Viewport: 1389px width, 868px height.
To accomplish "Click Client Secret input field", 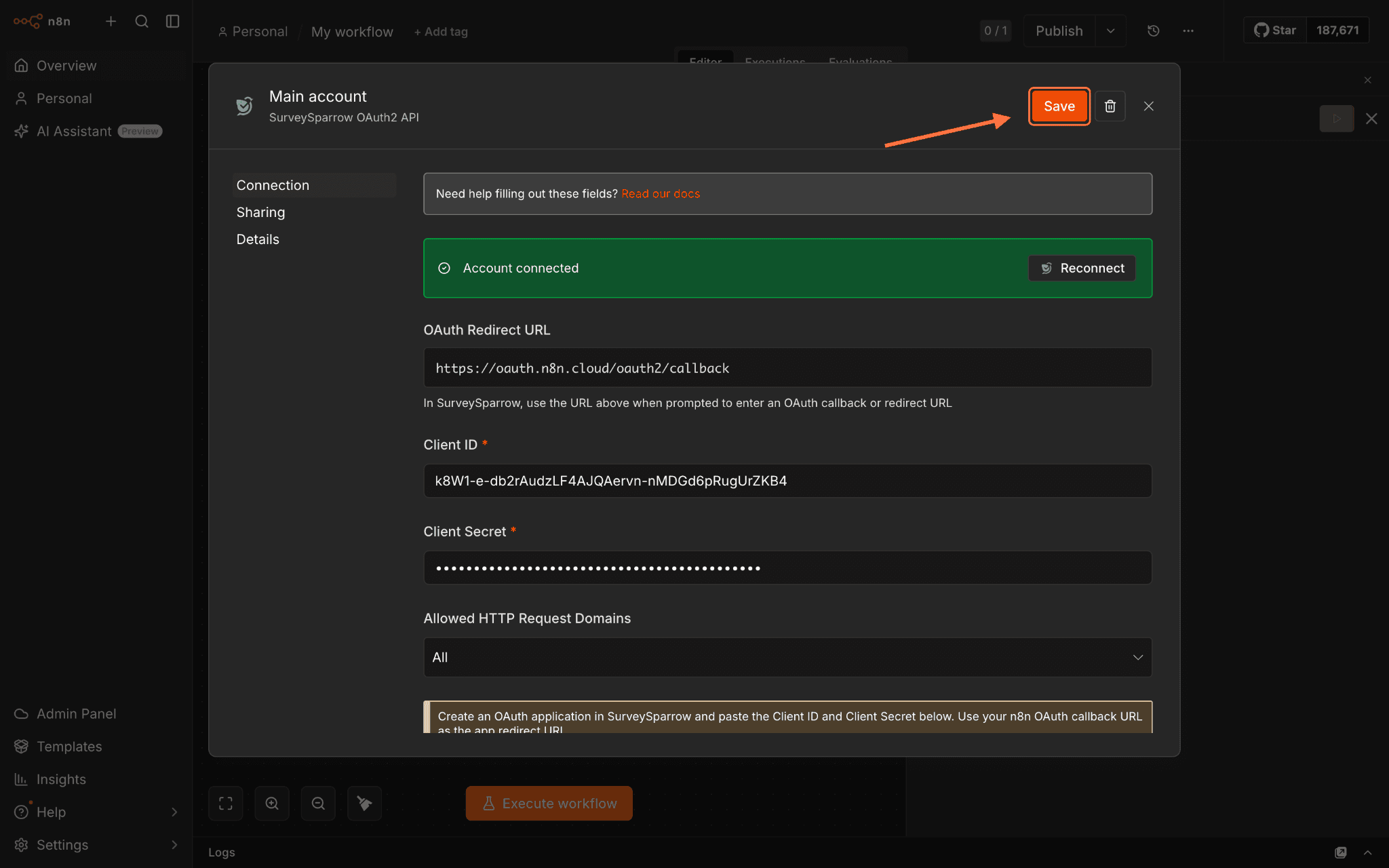I will (x=787, y=568).
